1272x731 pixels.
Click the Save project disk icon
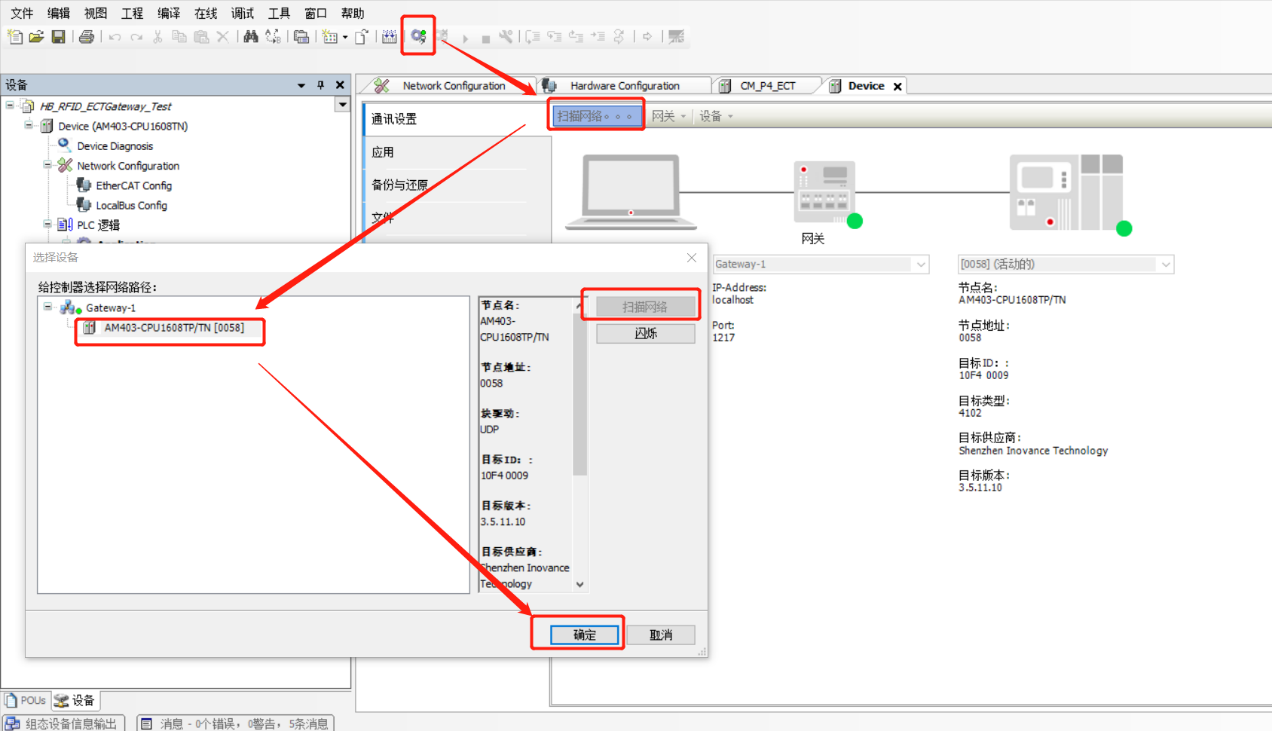tap(58, 37)
